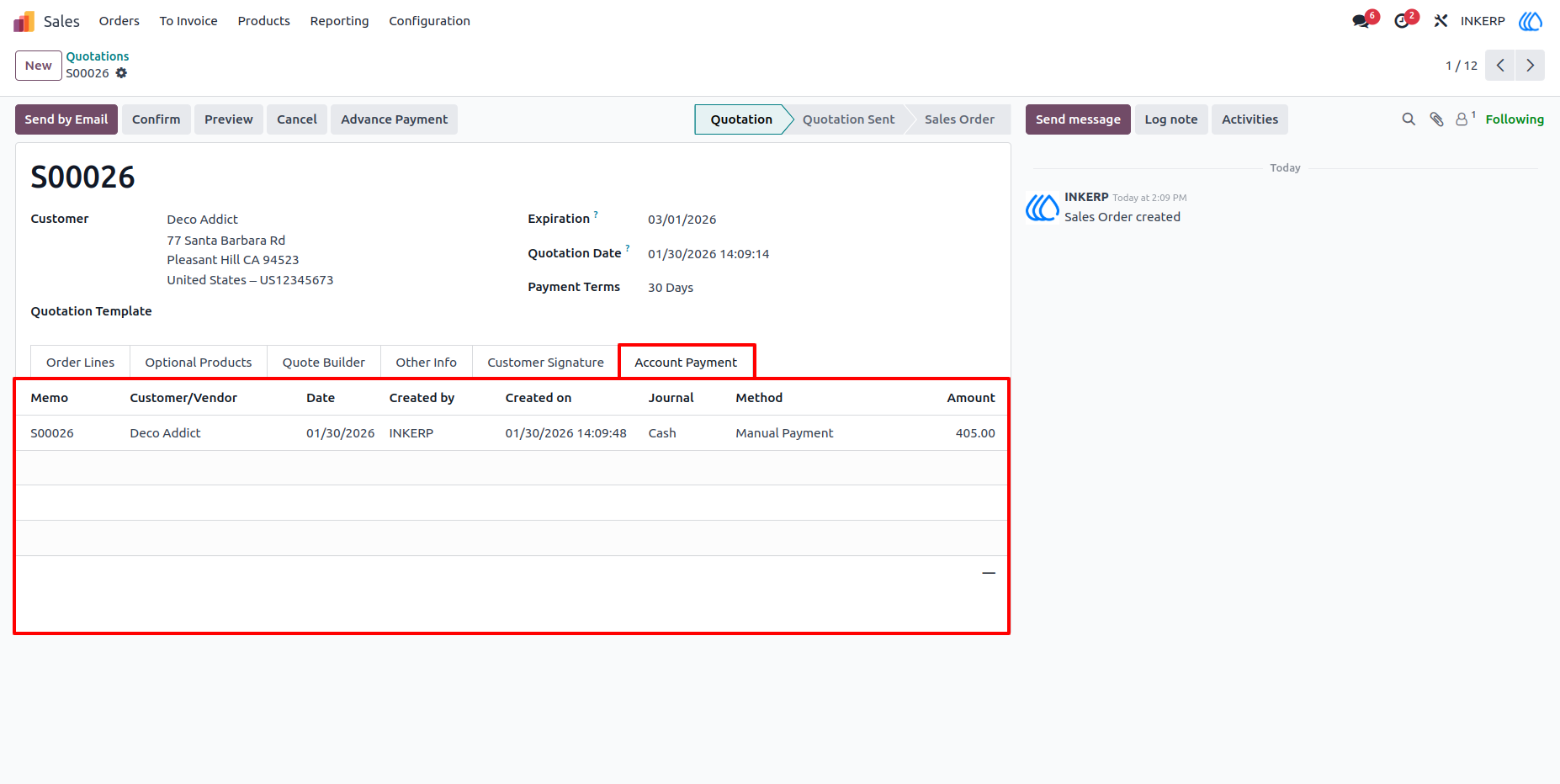Screen dimensions: 1560x784
Task: Open the Configuration menu
Action: click(429, 21)
